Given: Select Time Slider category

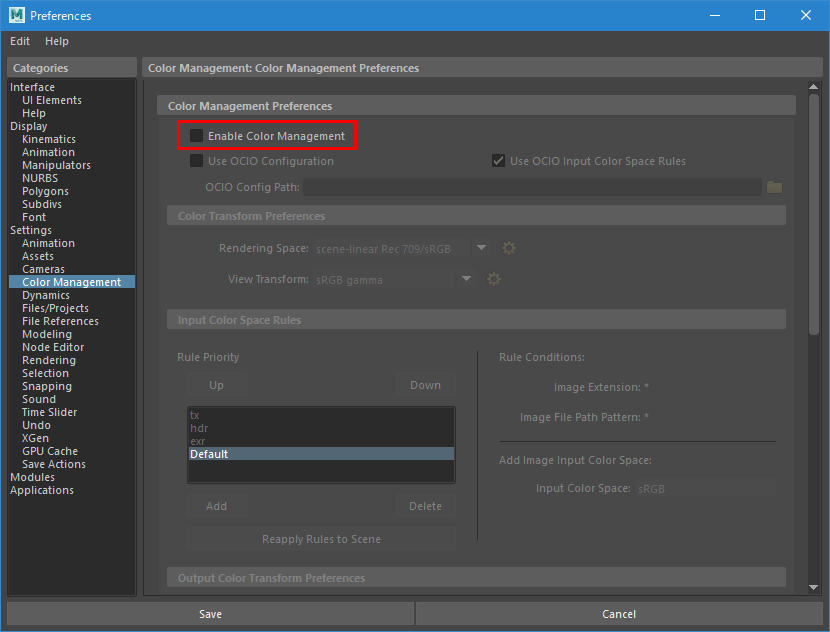Looking at the screenshot, I should (x=49, y=412).
